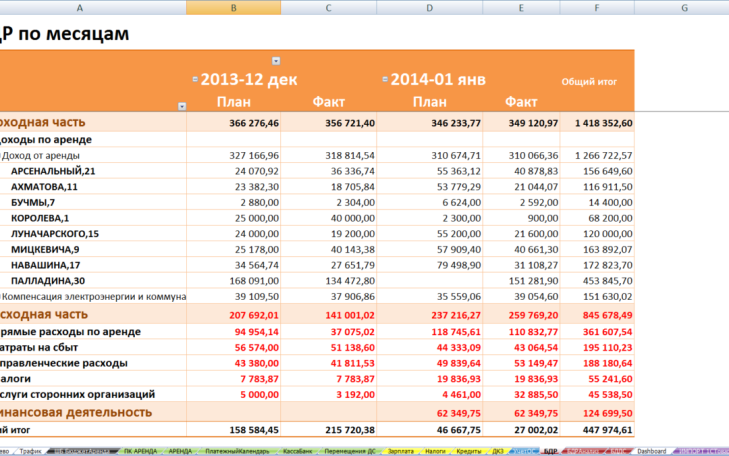
Task: Select column G header
Action: pos(684,7)
